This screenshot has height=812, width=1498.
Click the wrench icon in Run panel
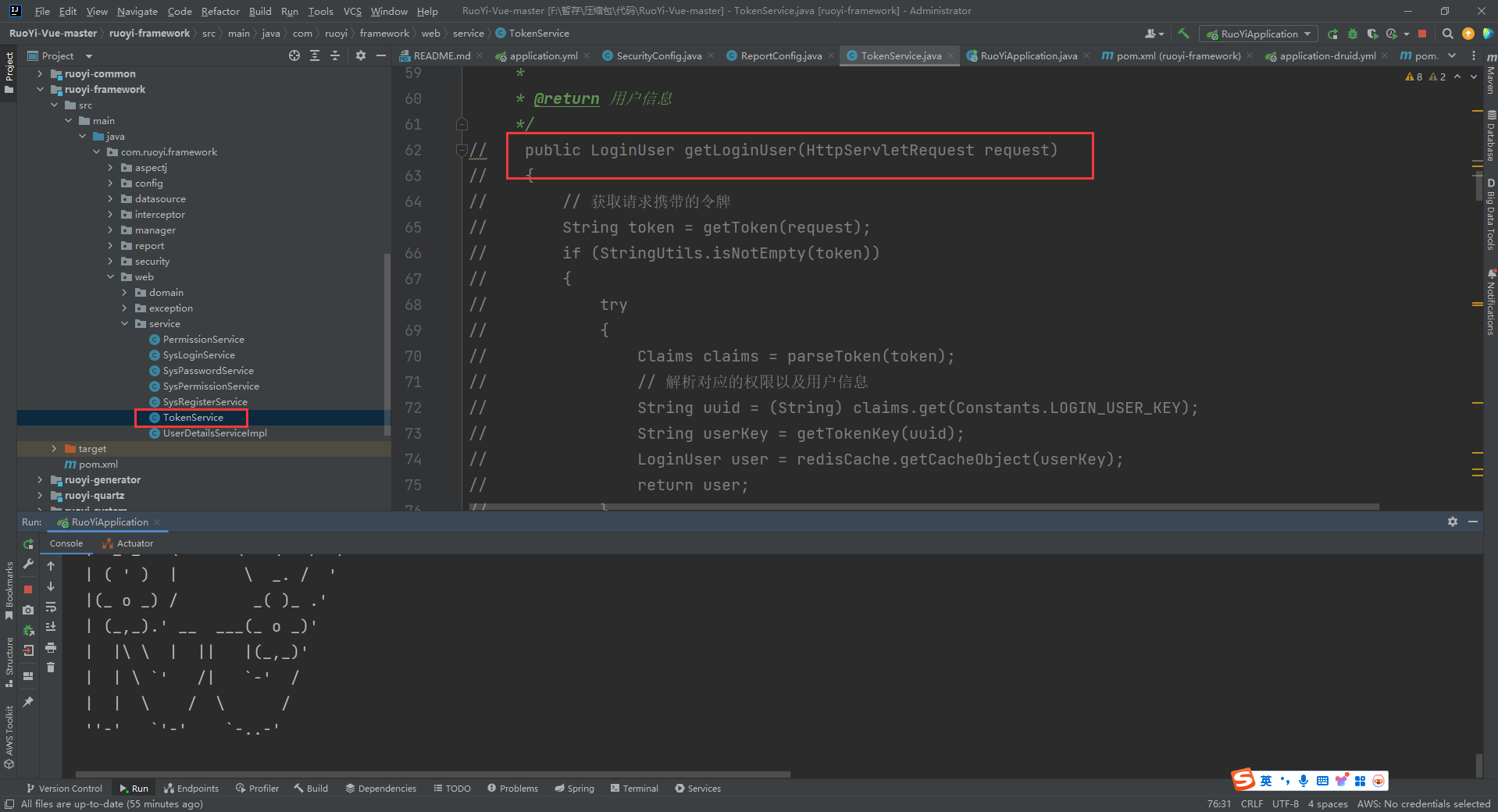pyautogui.click(x=29, y=564)
